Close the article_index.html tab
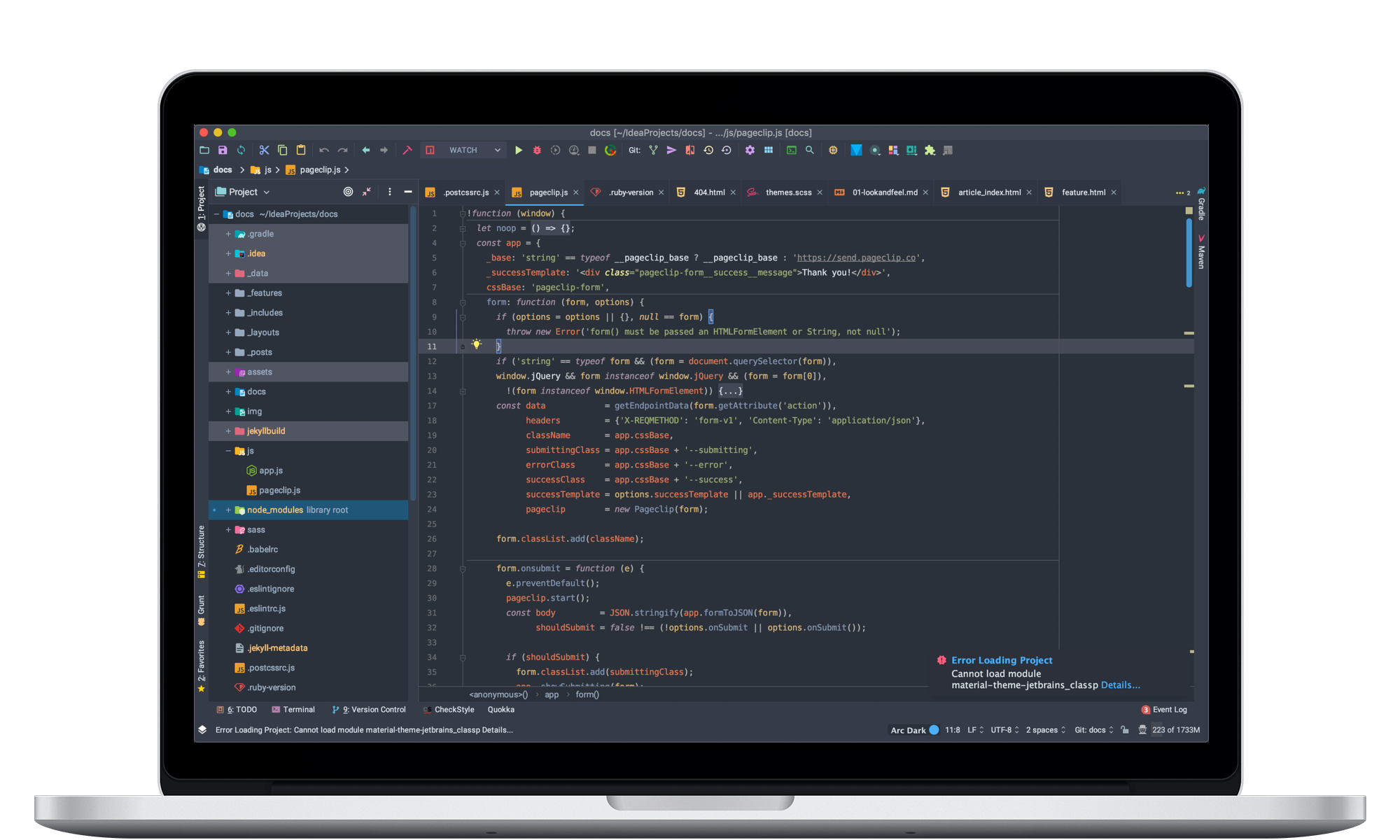 [x=1029, y=192]
